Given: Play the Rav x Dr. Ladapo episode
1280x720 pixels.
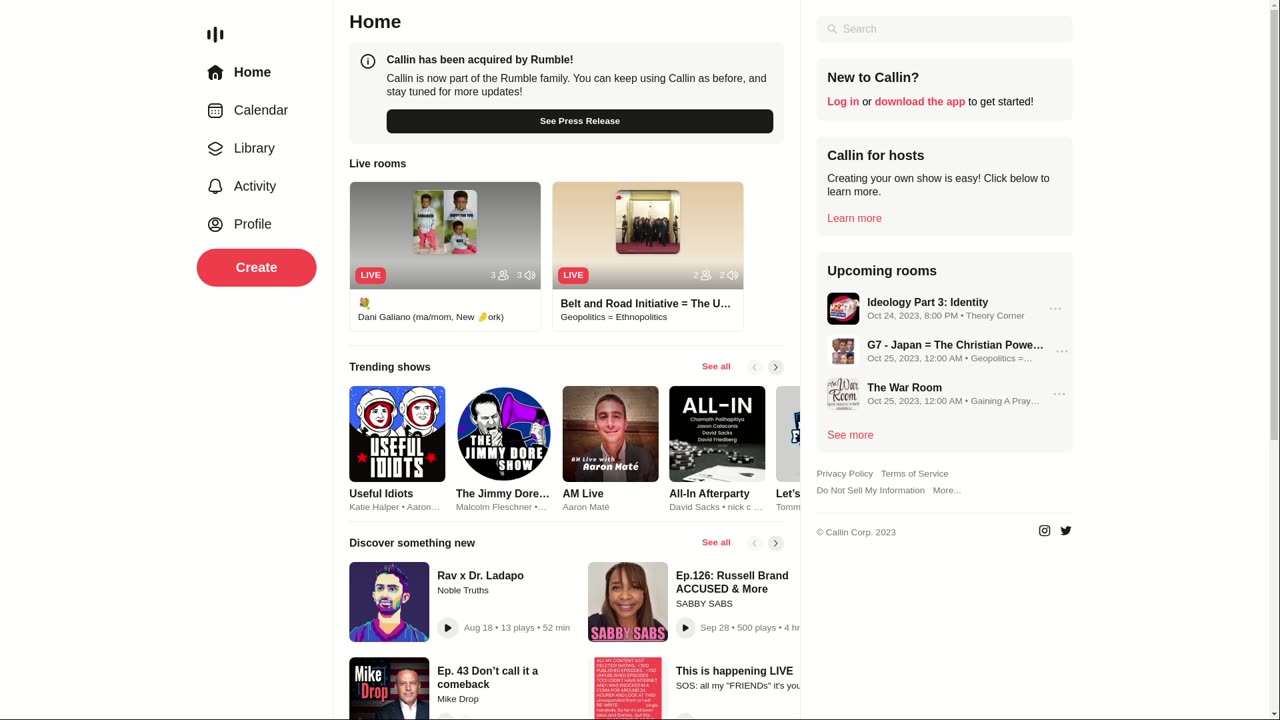Looking at the screenshot, I should coord(447,628).
